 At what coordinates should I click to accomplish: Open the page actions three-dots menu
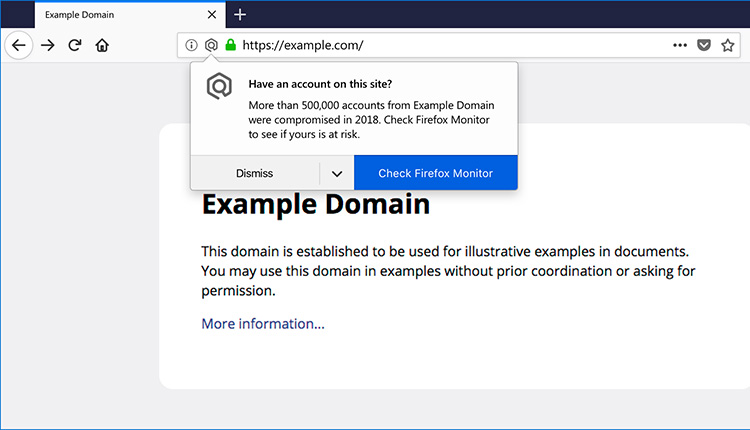pyautogui.click(x=680, y=45)
